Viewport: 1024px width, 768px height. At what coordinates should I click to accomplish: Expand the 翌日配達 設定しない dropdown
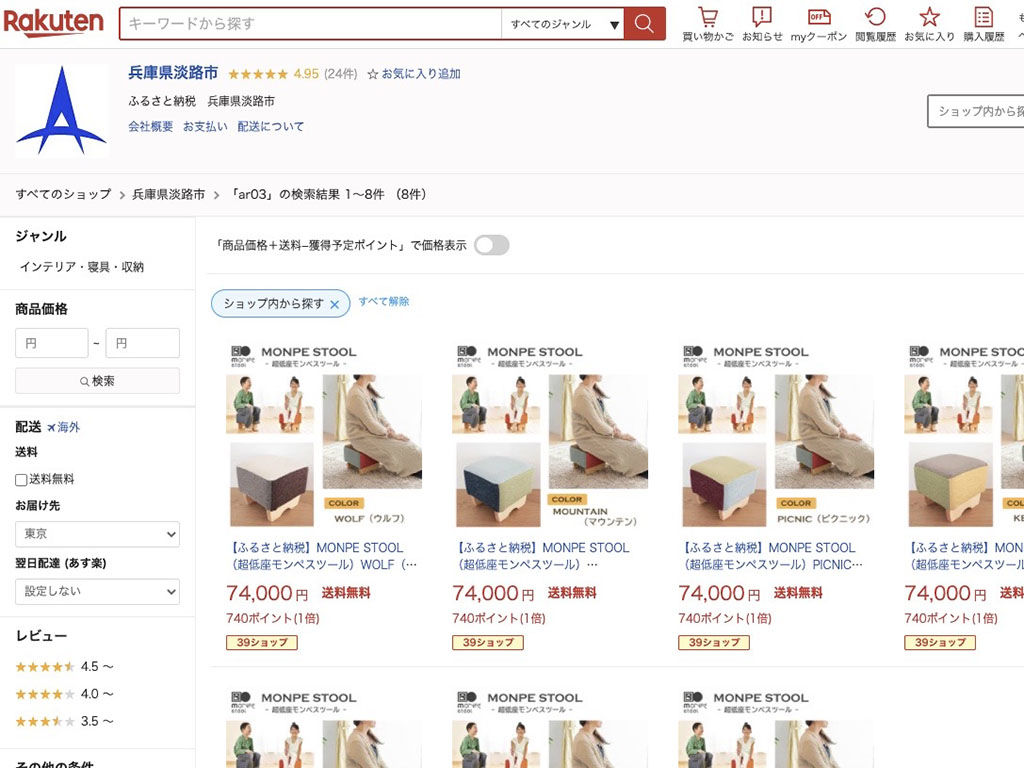(97, 592)
